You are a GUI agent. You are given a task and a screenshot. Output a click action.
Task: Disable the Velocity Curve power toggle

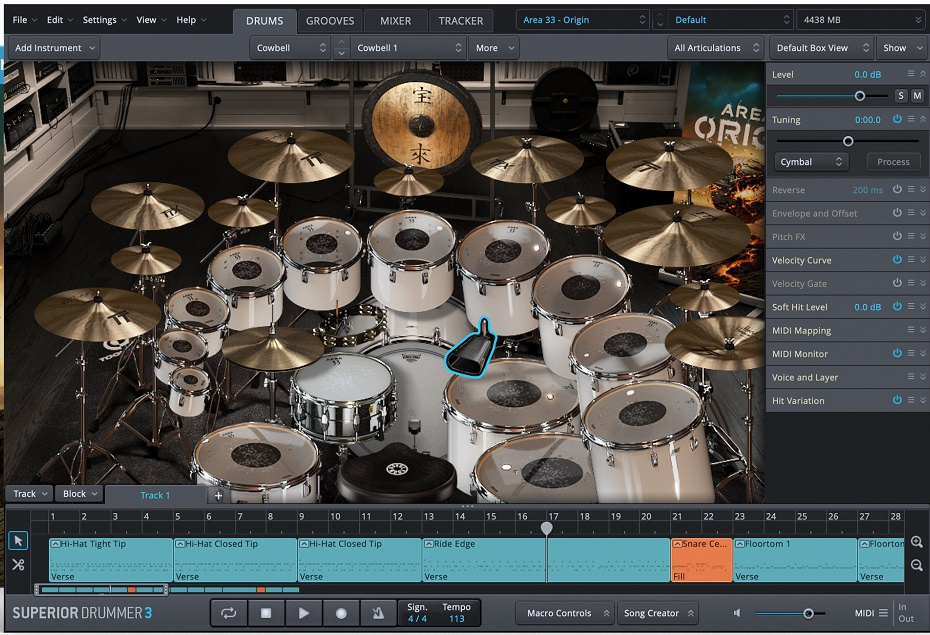tap(898, 260)
